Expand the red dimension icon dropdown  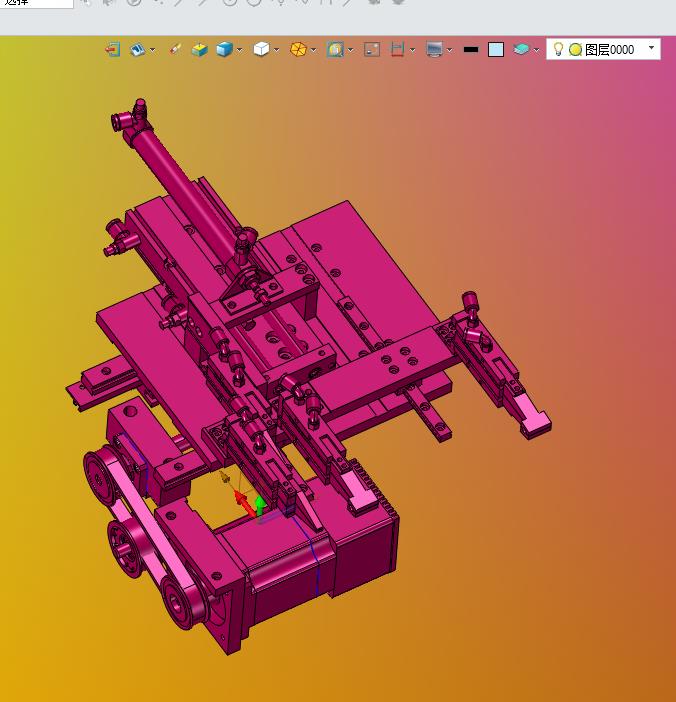412,50
